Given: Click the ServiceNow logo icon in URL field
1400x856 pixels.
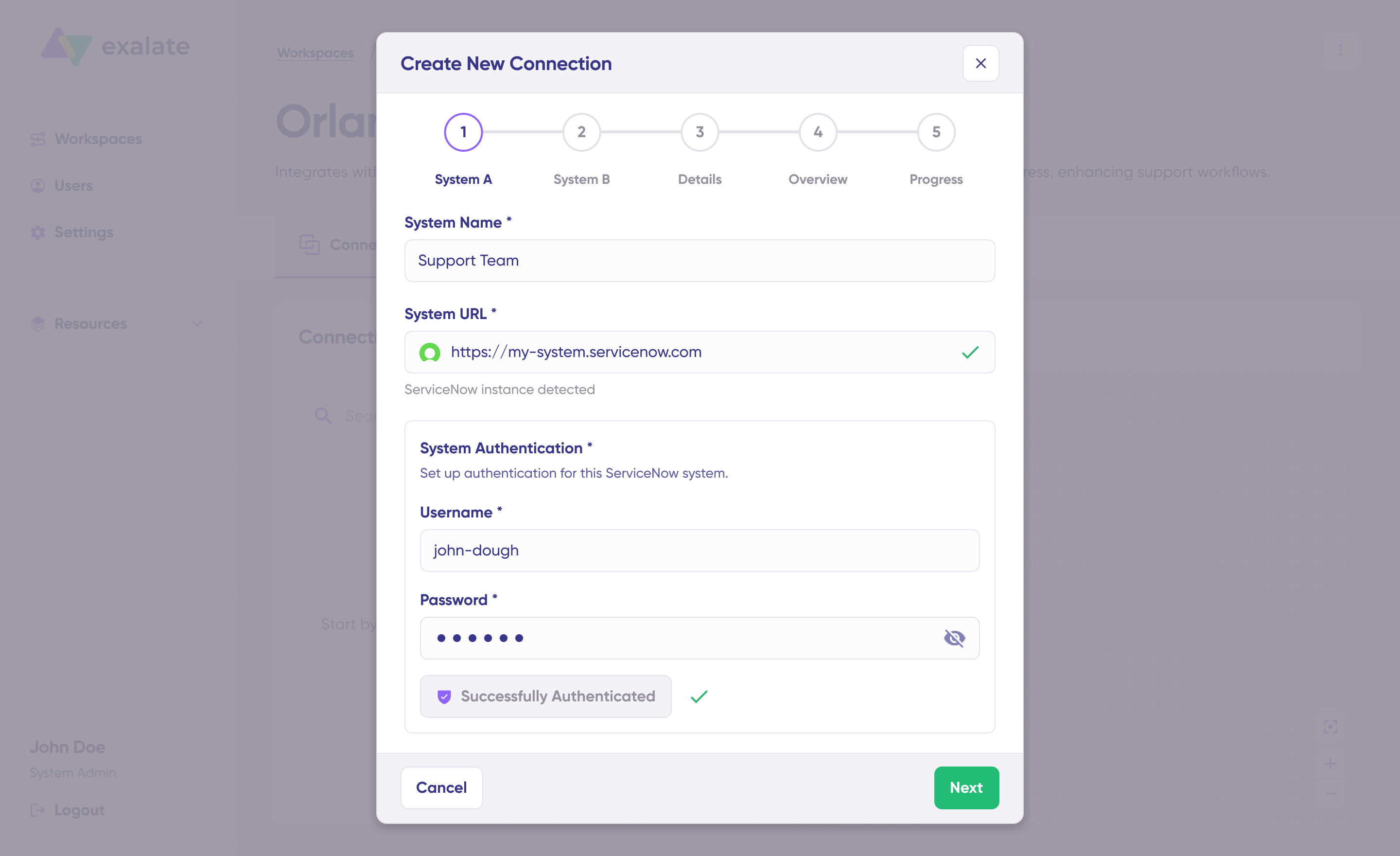Looking at the screenshot, I should pyautogui.click(x=430, y=352).
